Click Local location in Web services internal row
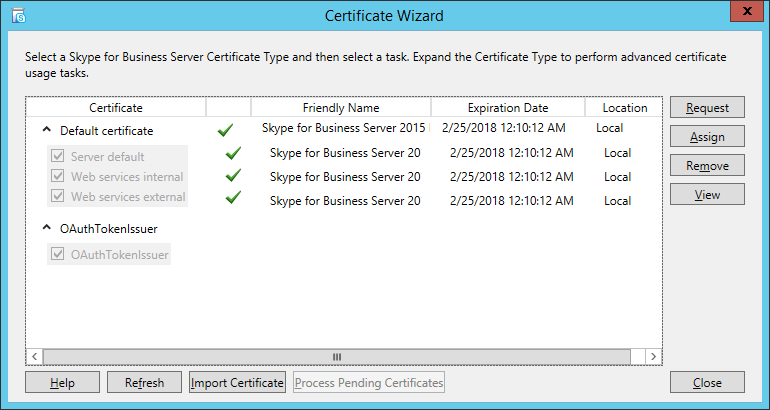The image size is (770, 410). click(618, 176)
